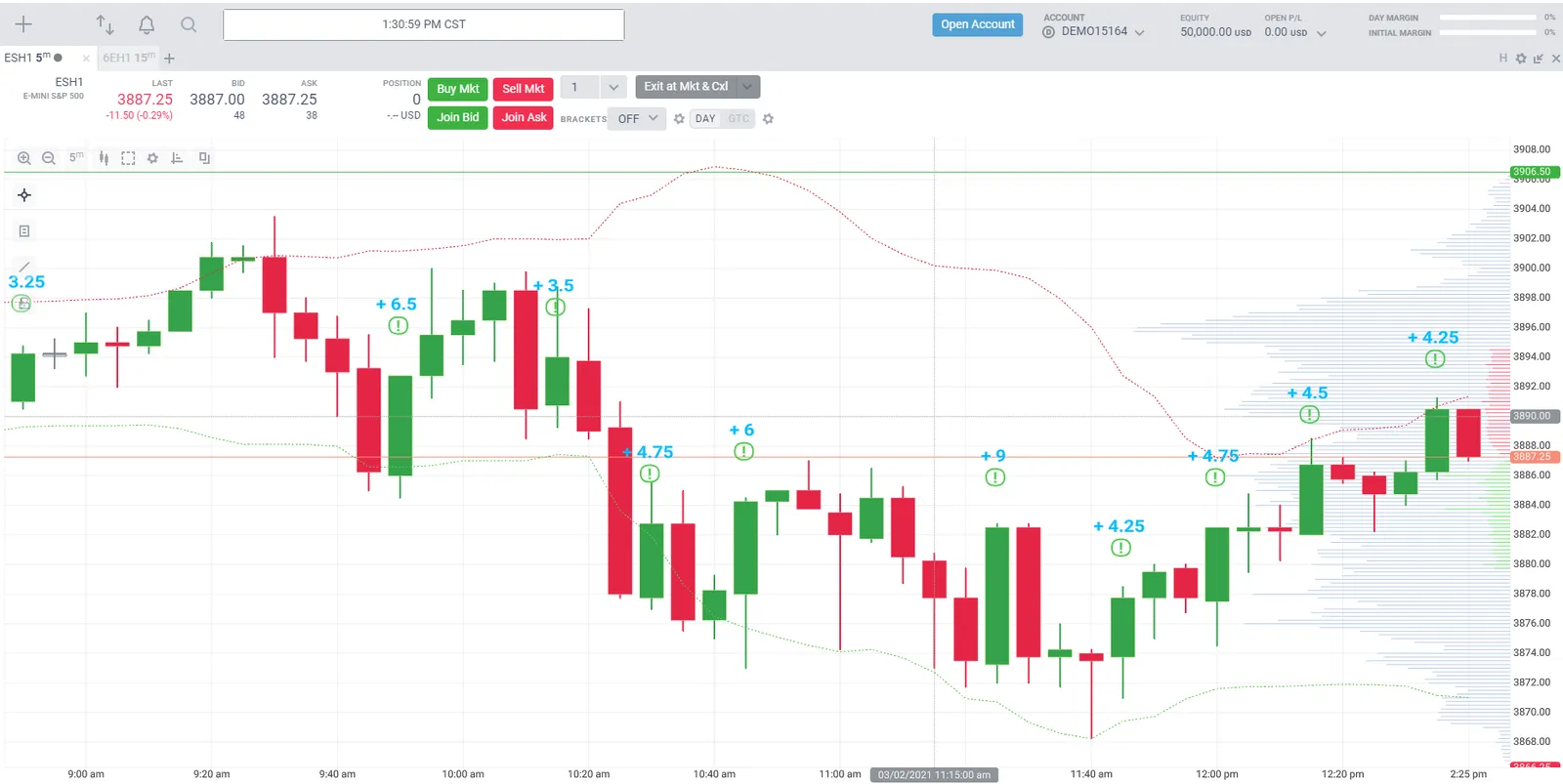1563x784 pixels.
Task: Switch order duration to DAY
Action: [x=705, y=119]
